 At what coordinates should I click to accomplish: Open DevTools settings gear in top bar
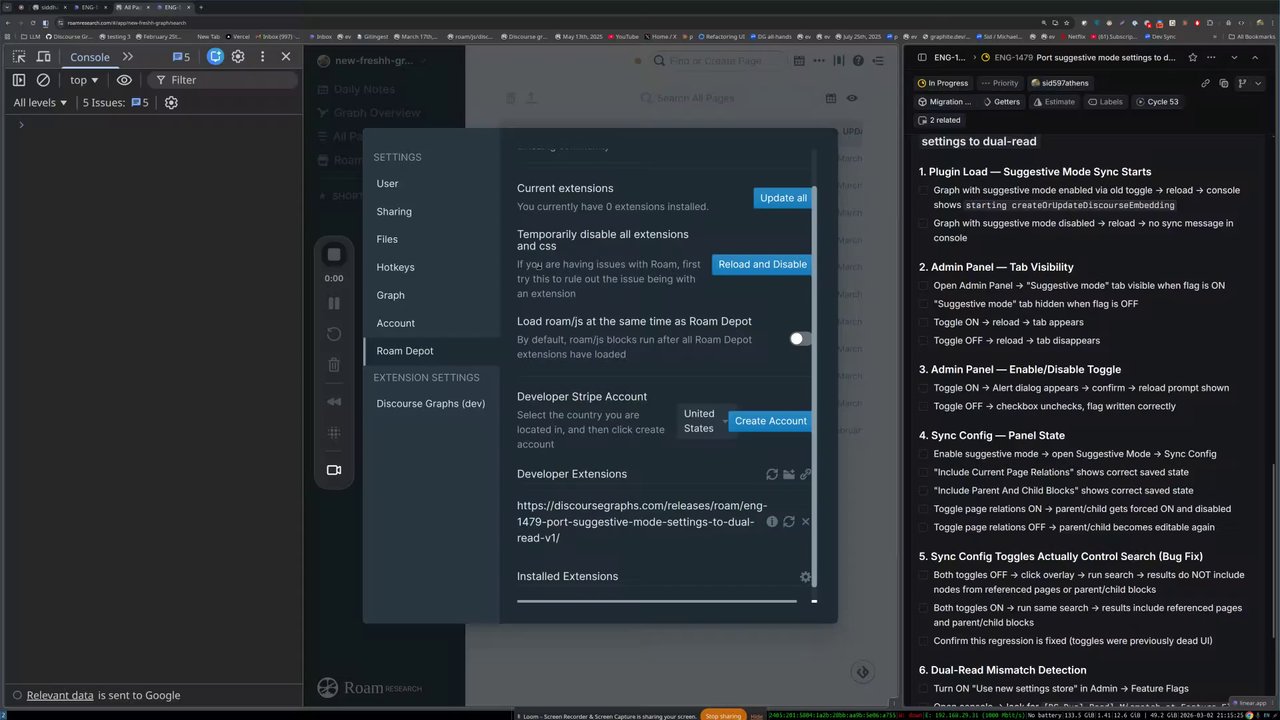[x=238, y=57]
